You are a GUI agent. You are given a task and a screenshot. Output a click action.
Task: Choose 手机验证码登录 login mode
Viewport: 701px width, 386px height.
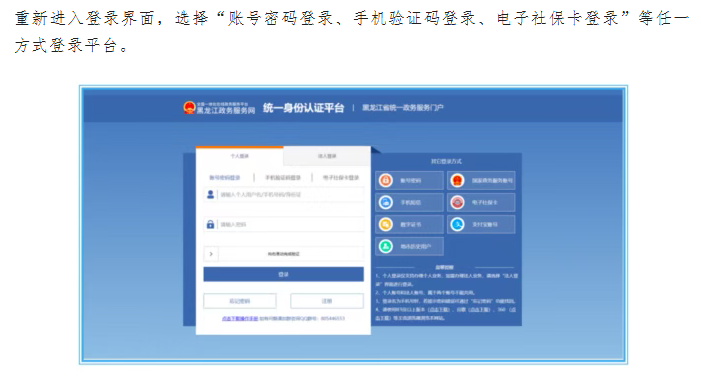[283, 178]
